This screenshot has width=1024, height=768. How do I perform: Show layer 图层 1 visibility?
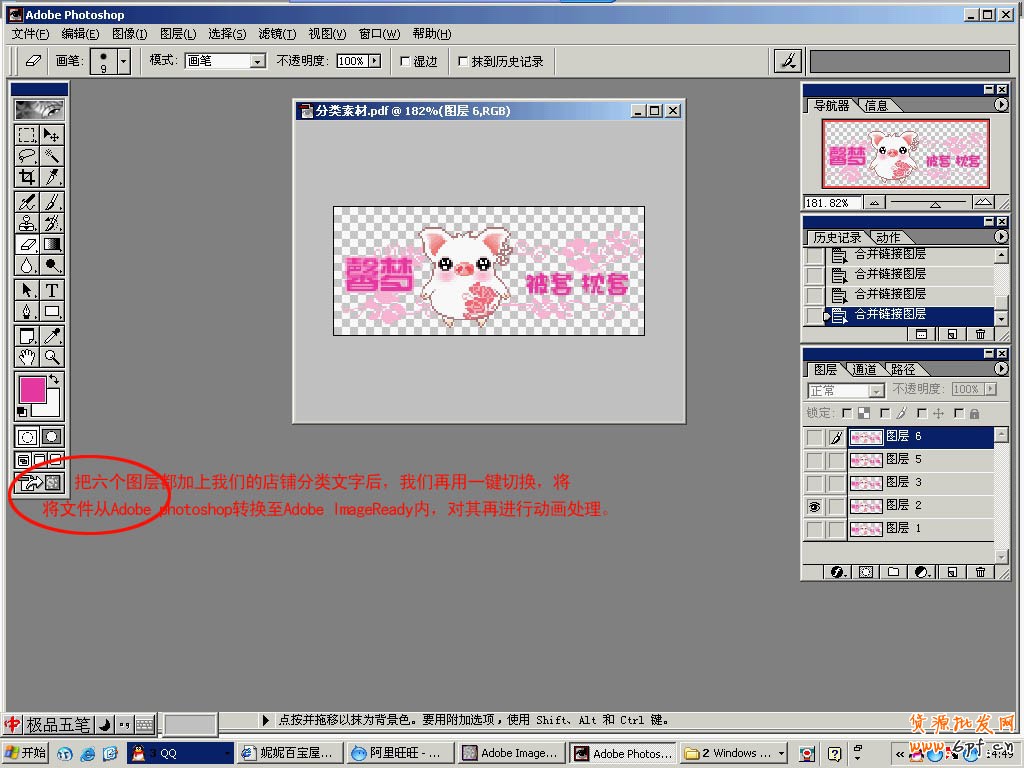(x=814, y=529)
